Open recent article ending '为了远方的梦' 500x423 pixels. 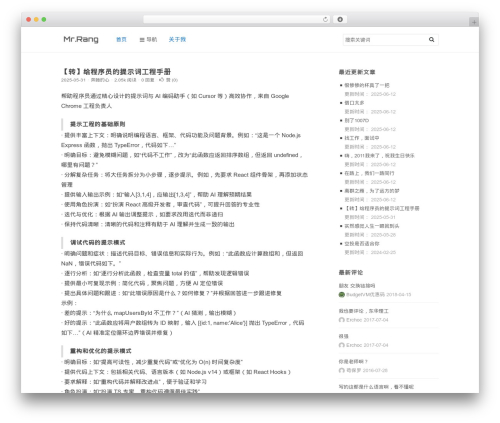[x=372, y=191]
